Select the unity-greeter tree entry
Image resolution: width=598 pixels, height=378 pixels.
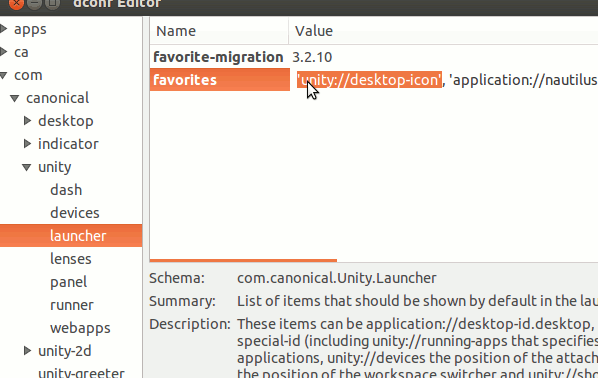81,373
